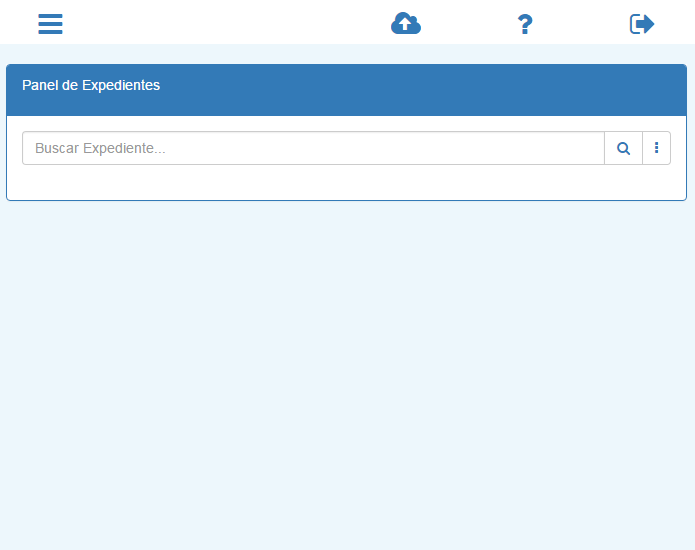The height and width of the screenshot is (550, 695).
Task: Expand search options beside the magnifier
Action: [656, 148]
